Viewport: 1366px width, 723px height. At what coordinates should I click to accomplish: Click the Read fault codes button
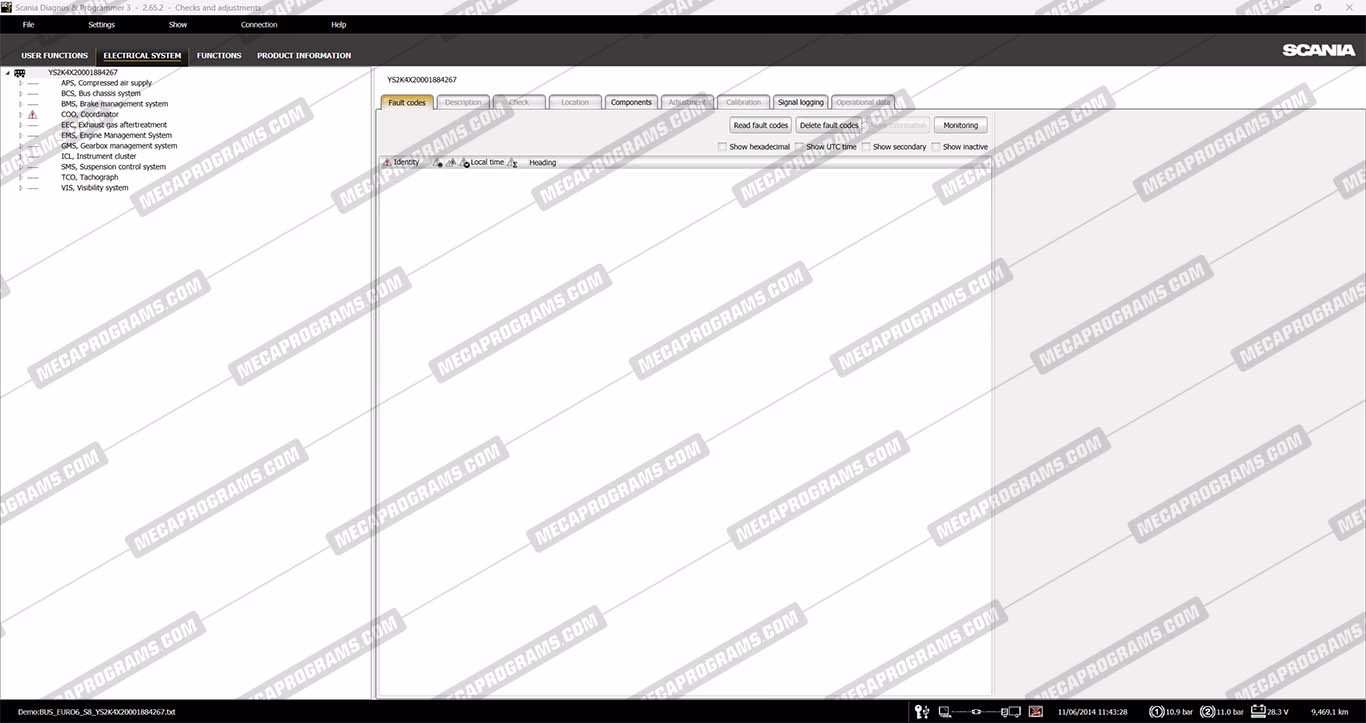pyautogui.click(x=761, y=125)
